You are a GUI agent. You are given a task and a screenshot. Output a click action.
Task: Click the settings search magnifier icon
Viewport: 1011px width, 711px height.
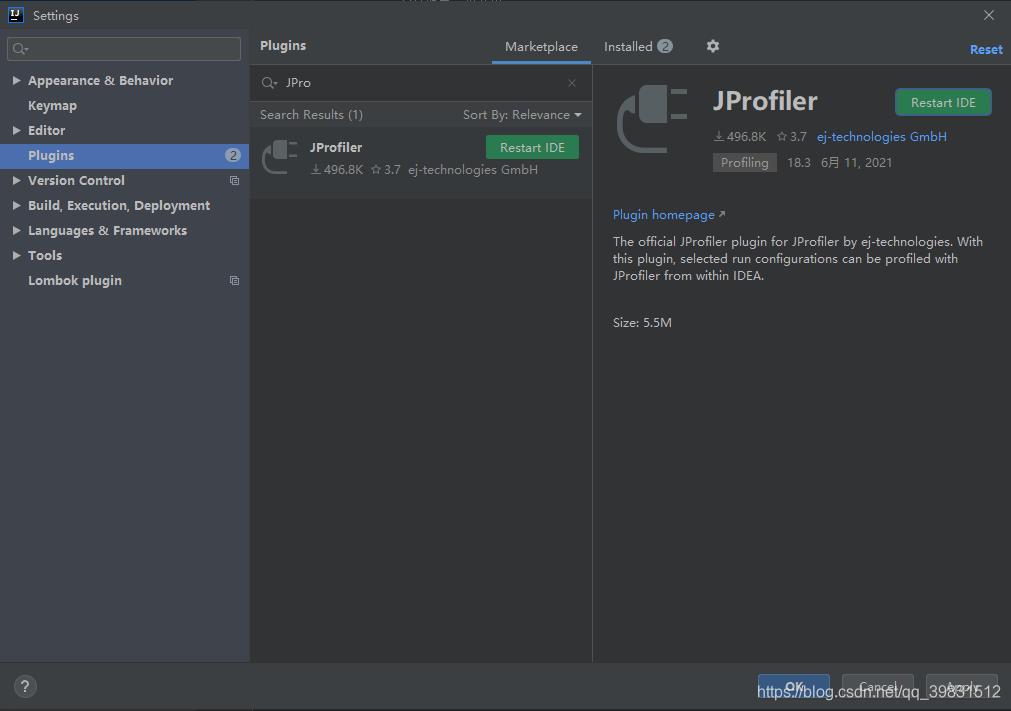pos(20,49)
